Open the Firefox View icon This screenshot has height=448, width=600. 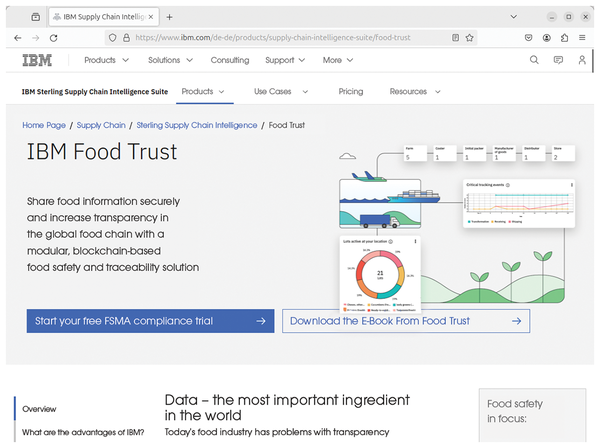coord(36,17)
